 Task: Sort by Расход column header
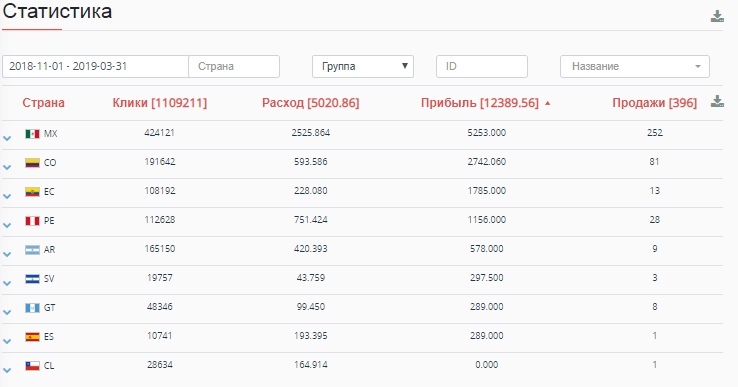click(x=311, y=103)
